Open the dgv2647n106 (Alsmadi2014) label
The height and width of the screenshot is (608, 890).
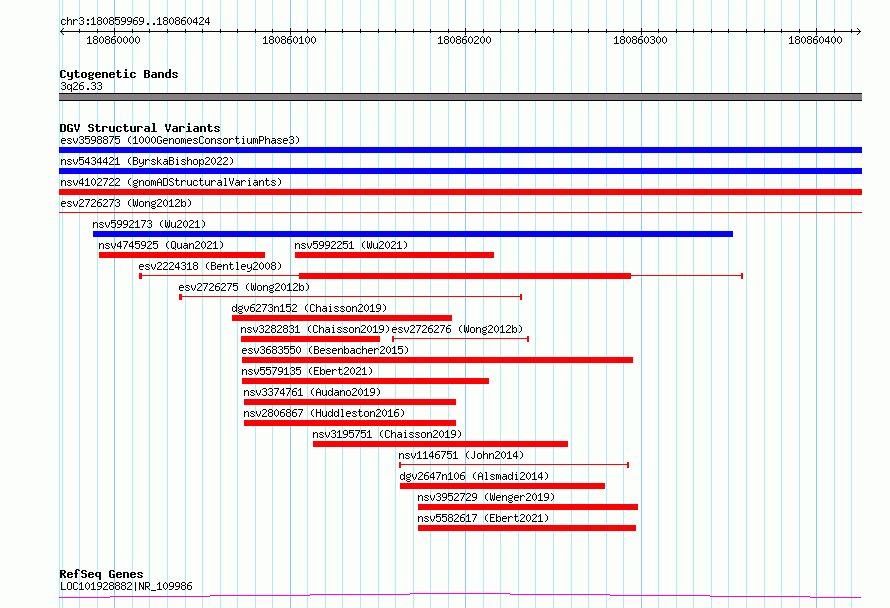click(475, 476)
